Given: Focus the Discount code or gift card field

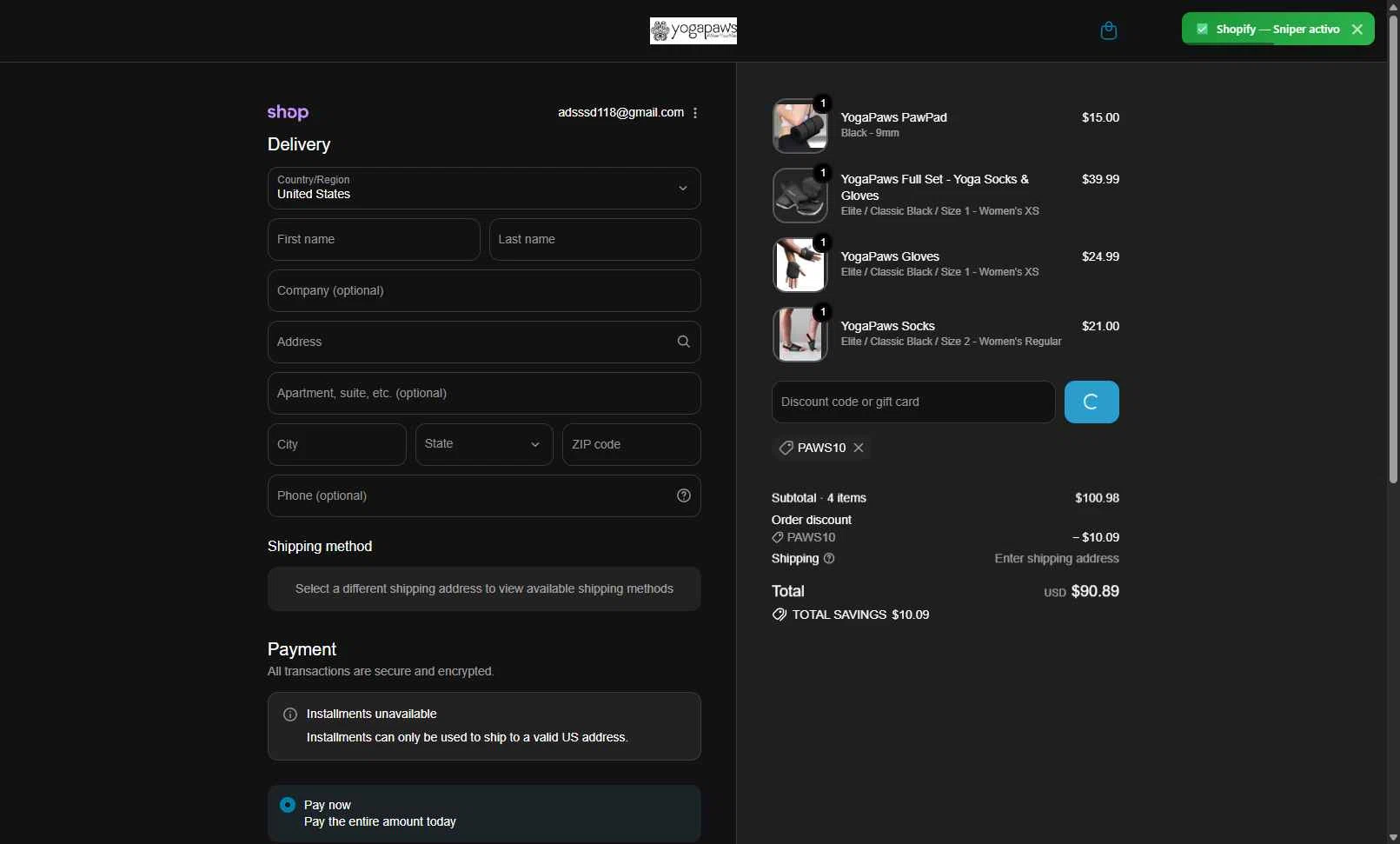Looking at the screenshot, I should tap(913, 402).
